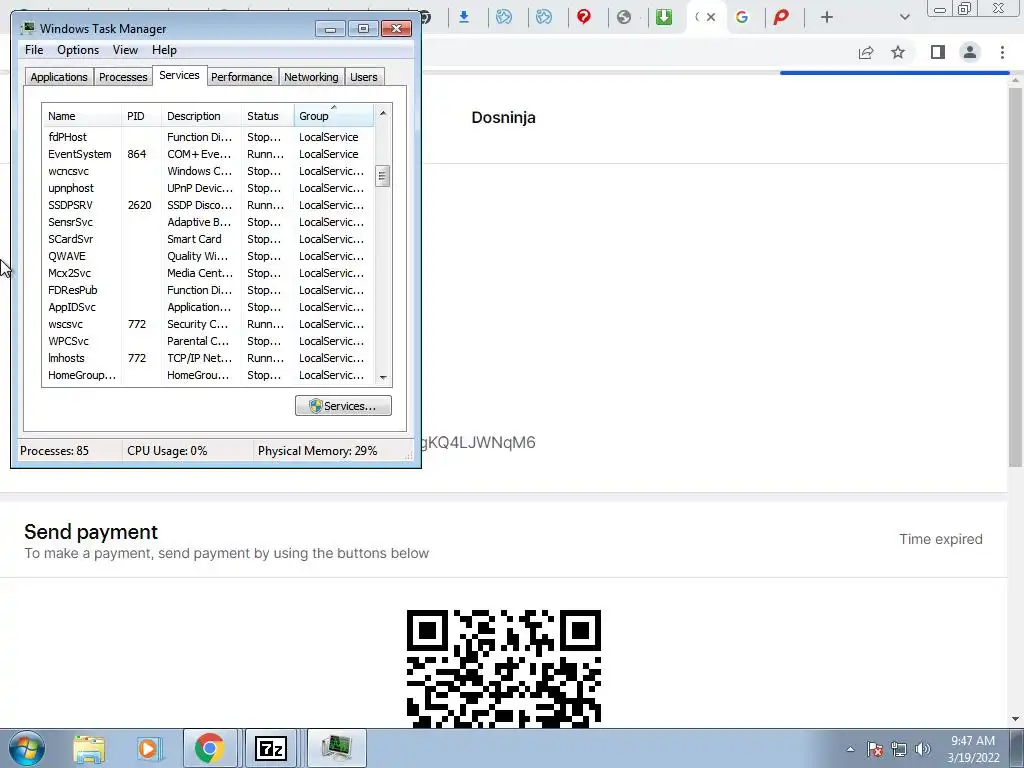Click the share this page icon
Viewport: 1024px width, 768px height.
pos(866,52)
